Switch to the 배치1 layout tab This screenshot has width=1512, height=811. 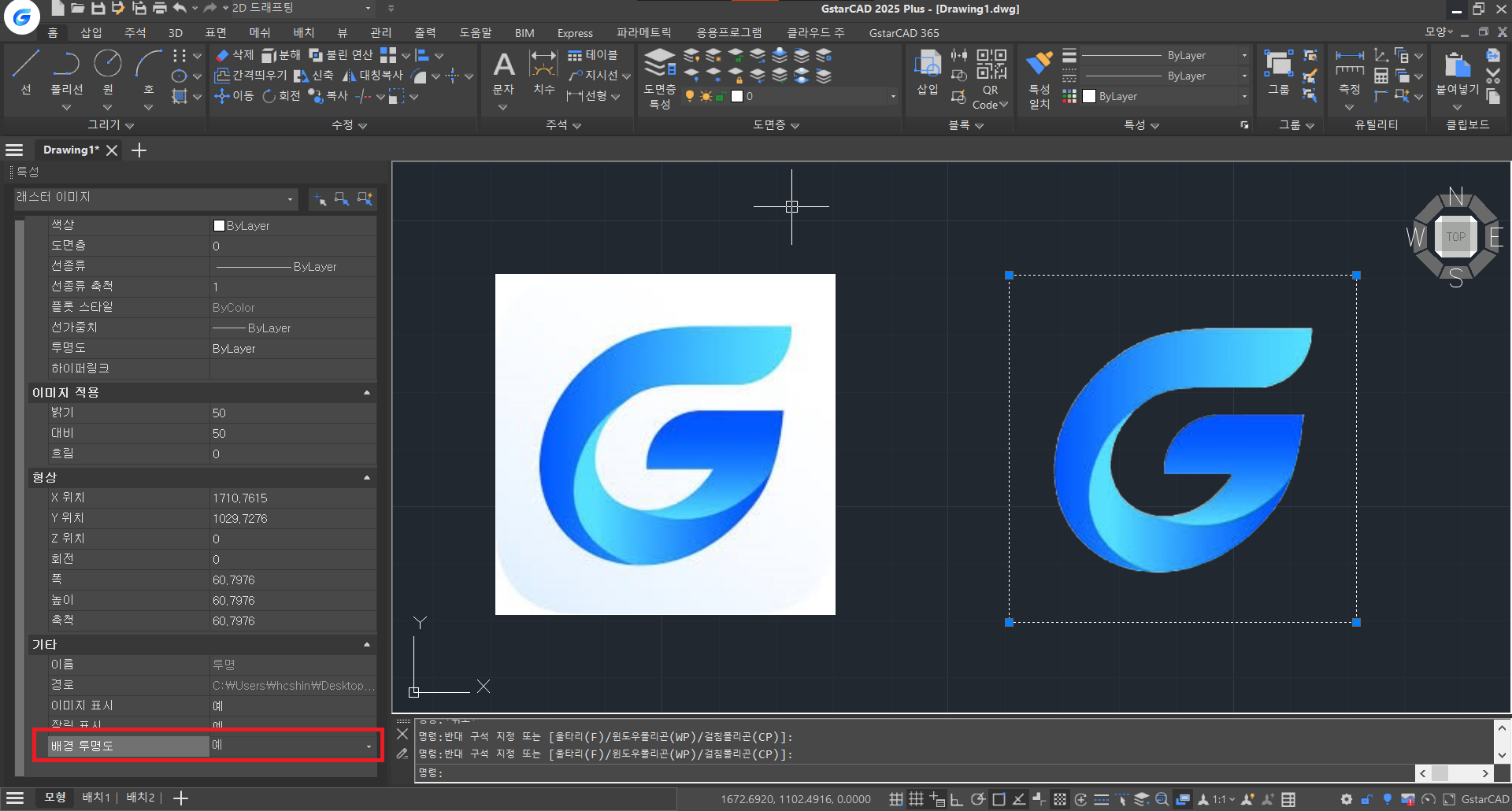[x=96, y=798]
